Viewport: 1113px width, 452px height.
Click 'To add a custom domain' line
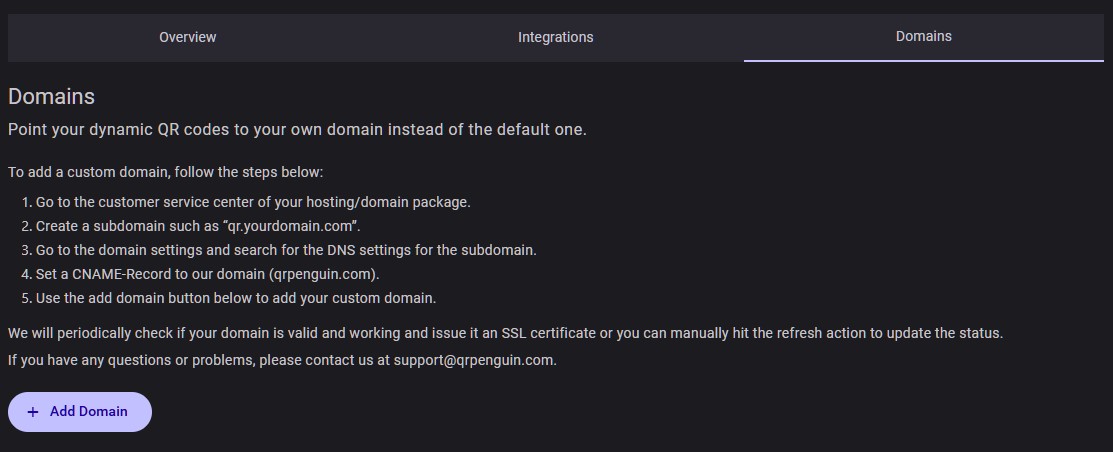[165, 172]
